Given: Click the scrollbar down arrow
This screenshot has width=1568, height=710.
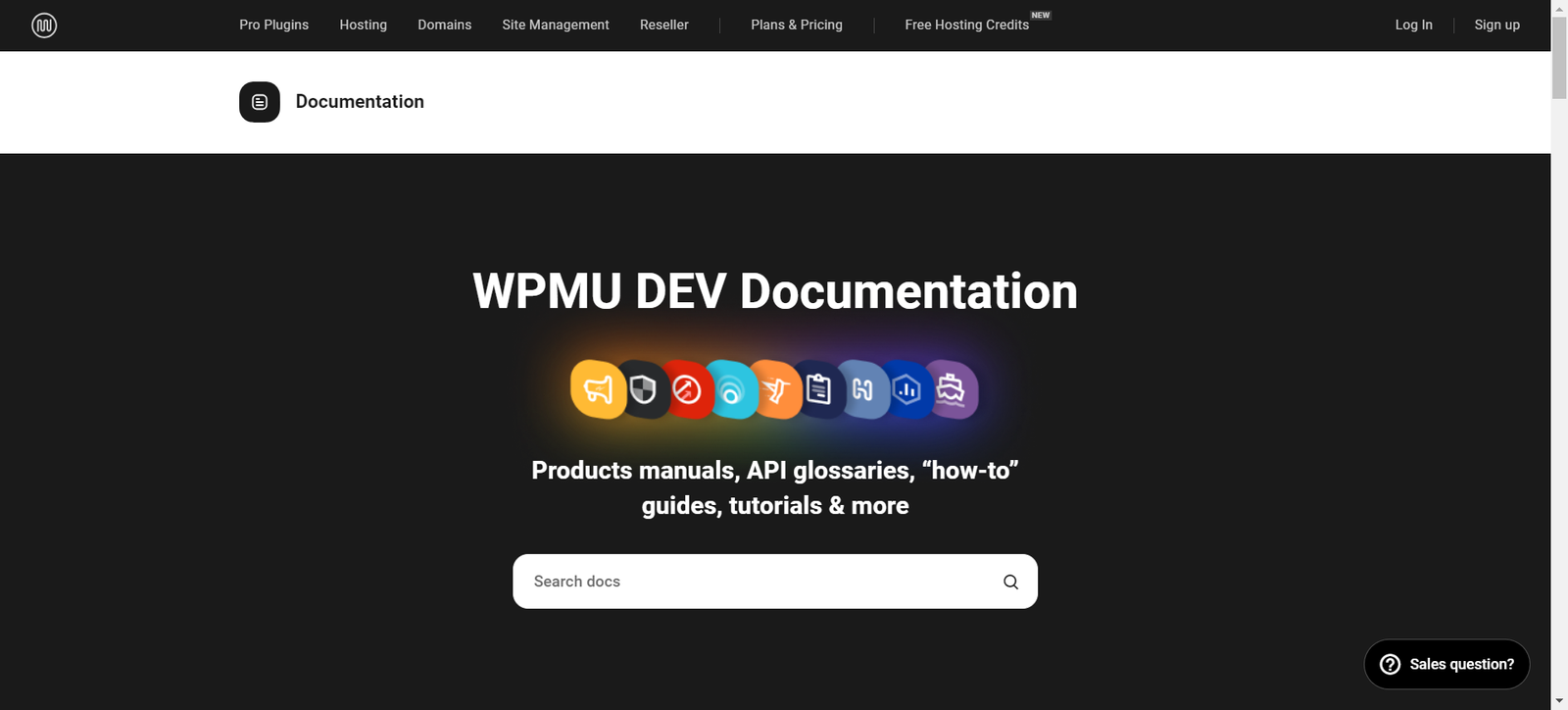Looking at the screenshot, I should click(1559, 701).
